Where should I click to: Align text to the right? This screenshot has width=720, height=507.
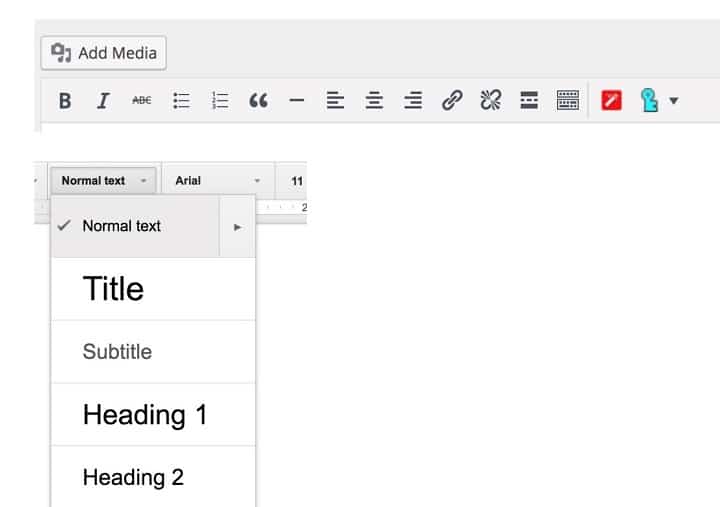coord(412,100)
